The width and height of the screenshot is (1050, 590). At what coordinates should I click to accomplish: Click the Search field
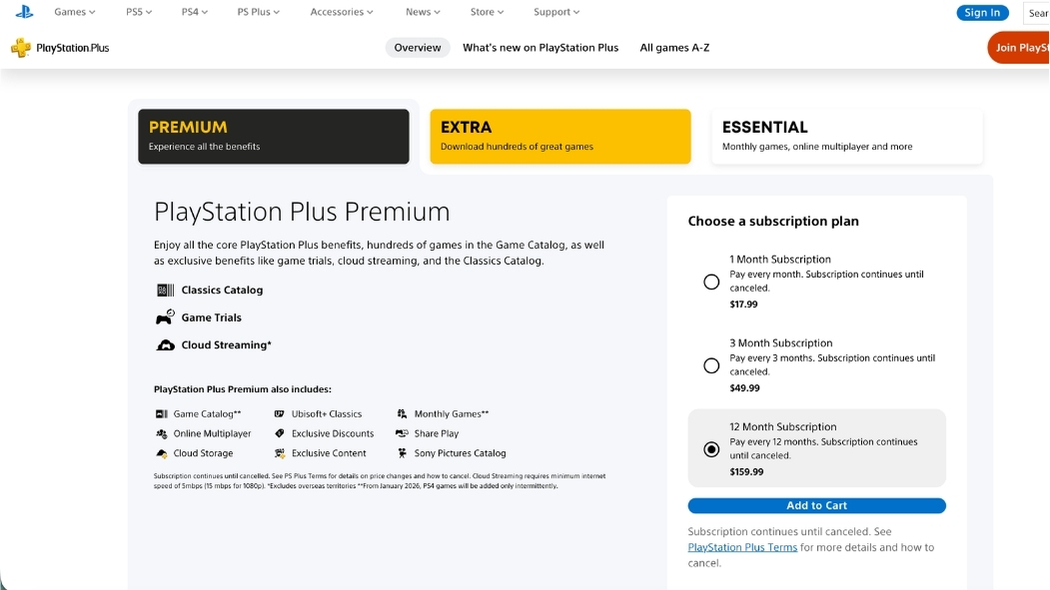tap(1037, 13)
